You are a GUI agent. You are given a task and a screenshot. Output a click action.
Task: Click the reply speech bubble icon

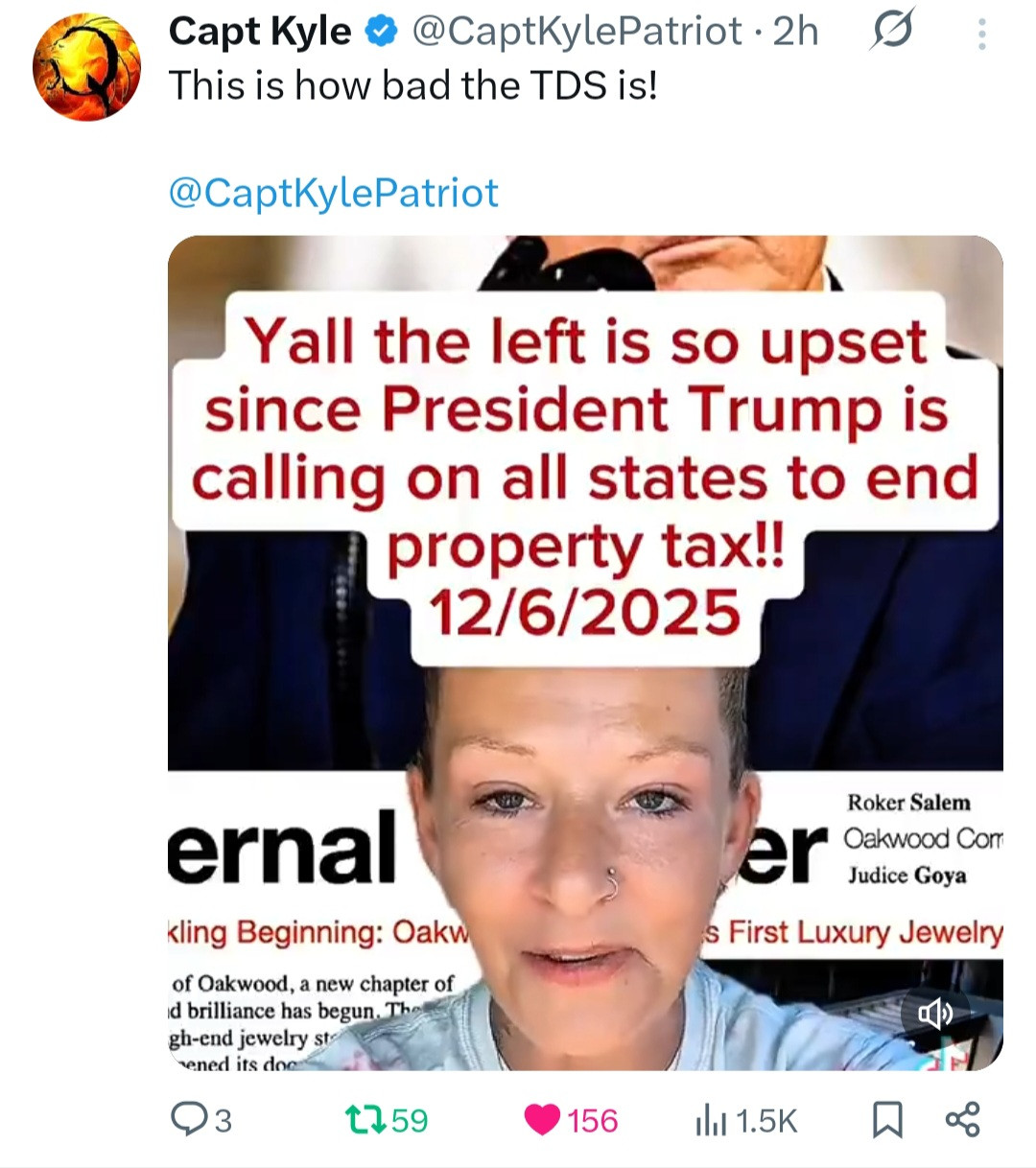[186, 1119]
